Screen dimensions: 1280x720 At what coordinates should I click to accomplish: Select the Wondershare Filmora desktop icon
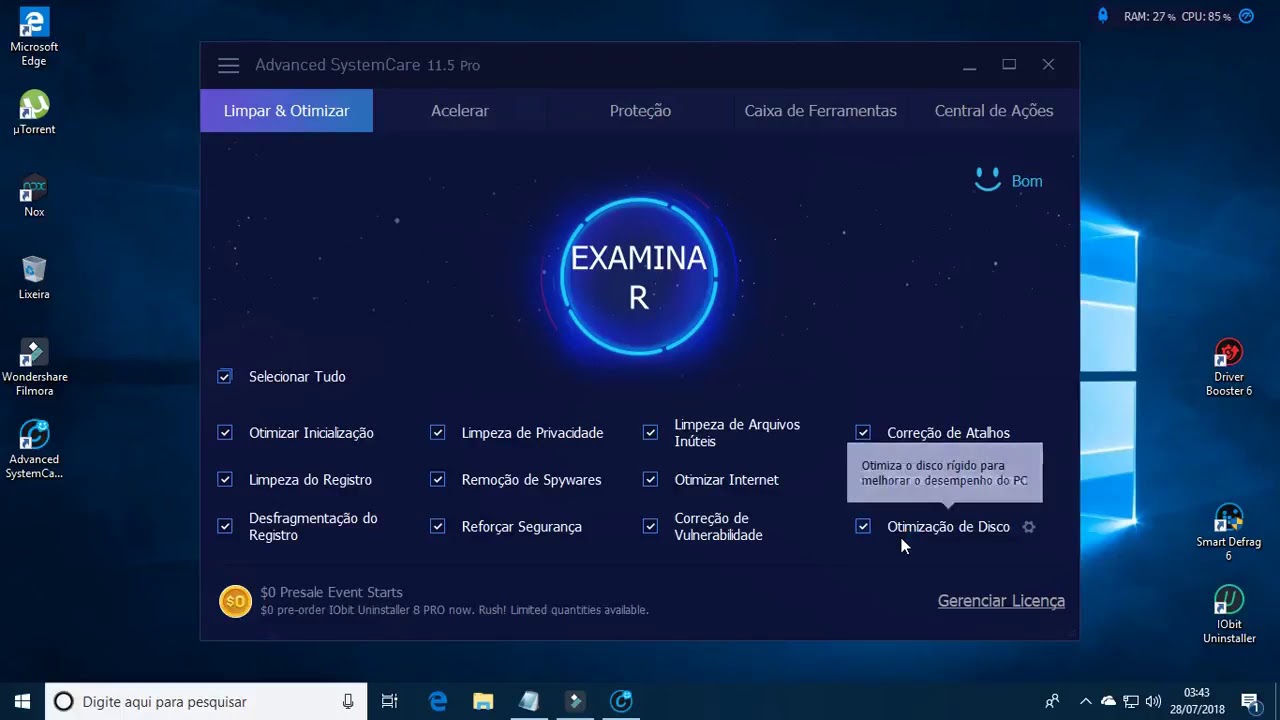pos(34,368)
